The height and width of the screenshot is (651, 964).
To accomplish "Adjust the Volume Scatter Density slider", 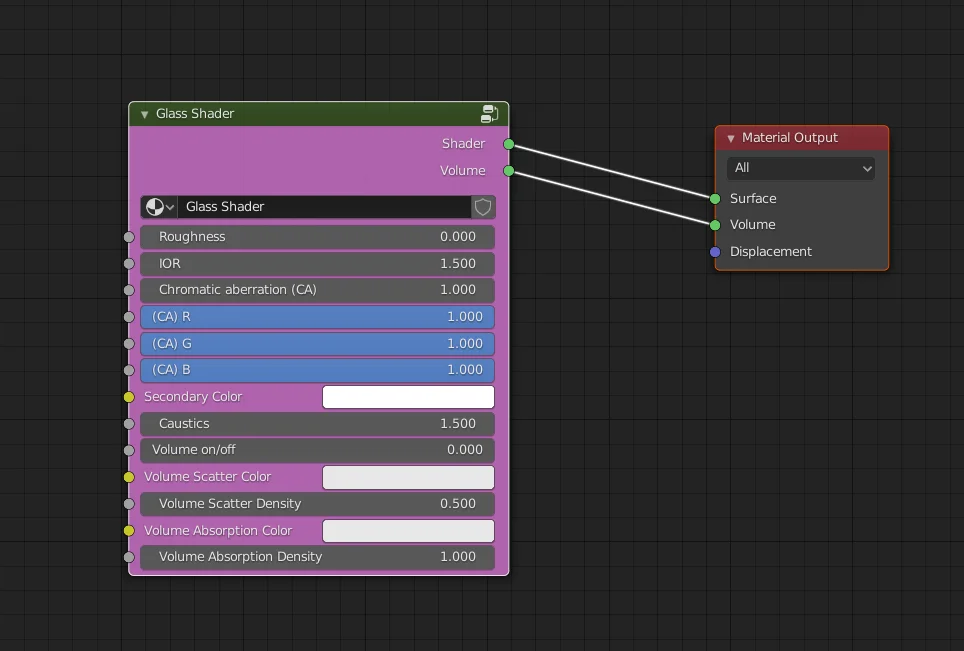I will tap(317, 503).
